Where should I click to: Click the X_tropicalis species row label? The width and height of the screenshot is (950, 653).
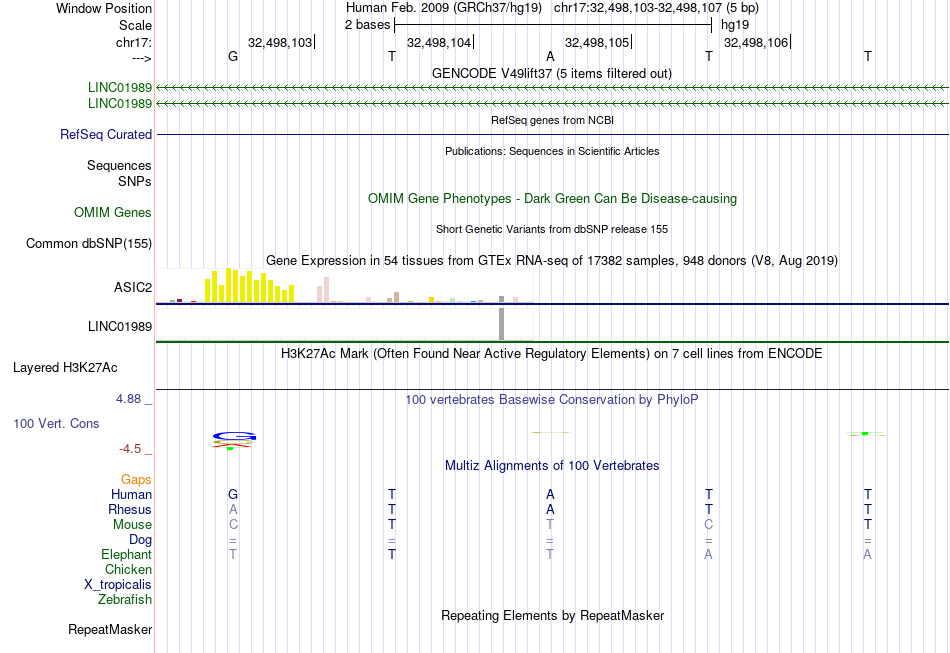point(118,585)
